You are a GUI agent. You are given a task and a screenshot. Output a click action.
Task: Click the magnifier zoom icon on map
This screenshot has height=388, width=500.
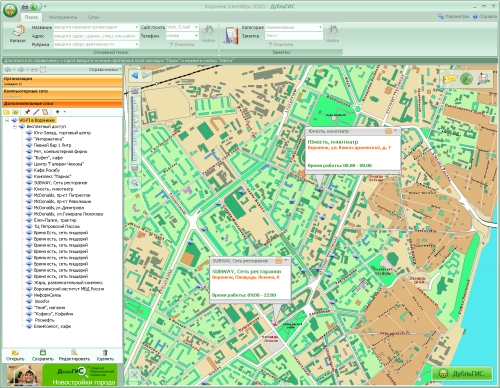135,183
